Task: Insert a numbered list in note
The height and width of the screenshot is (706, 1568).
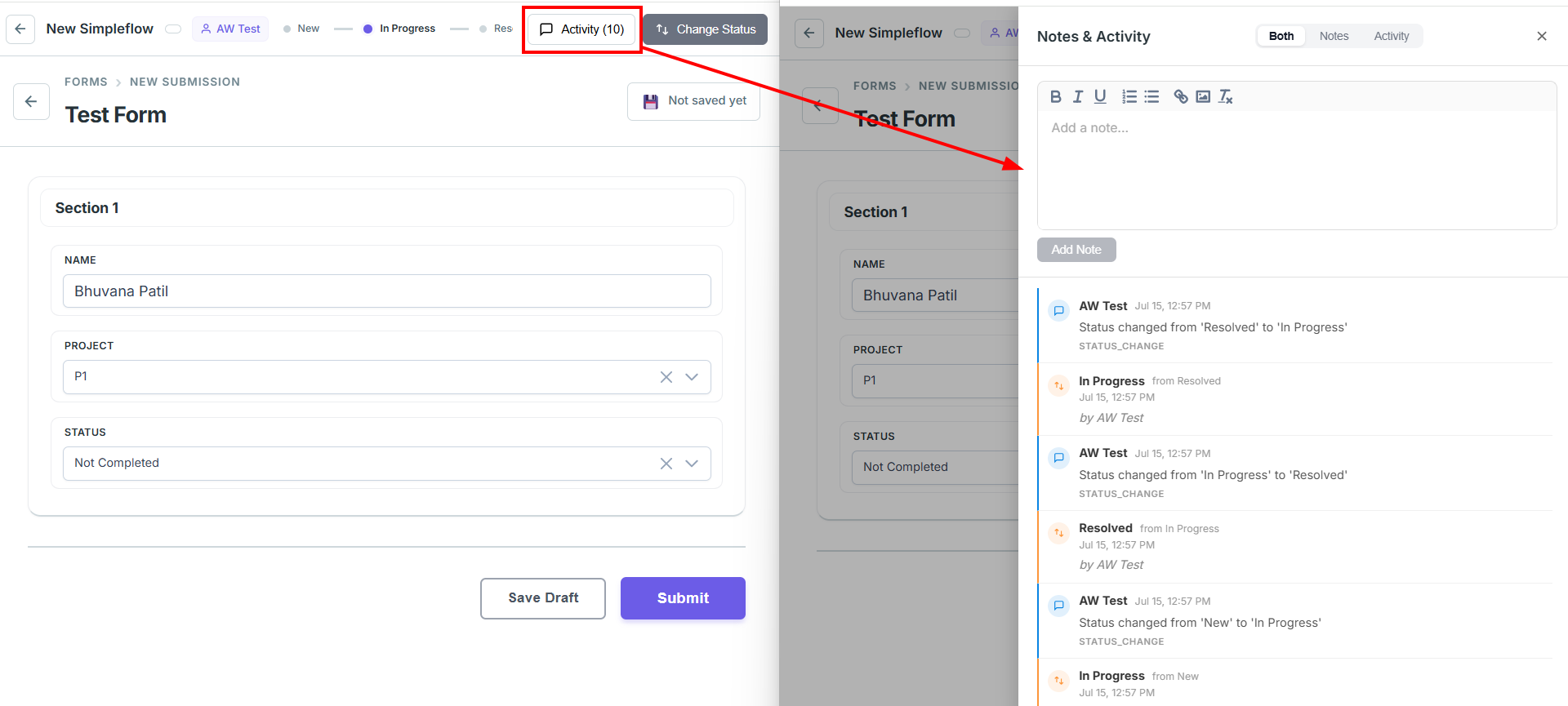Action: coord(1129,96)
